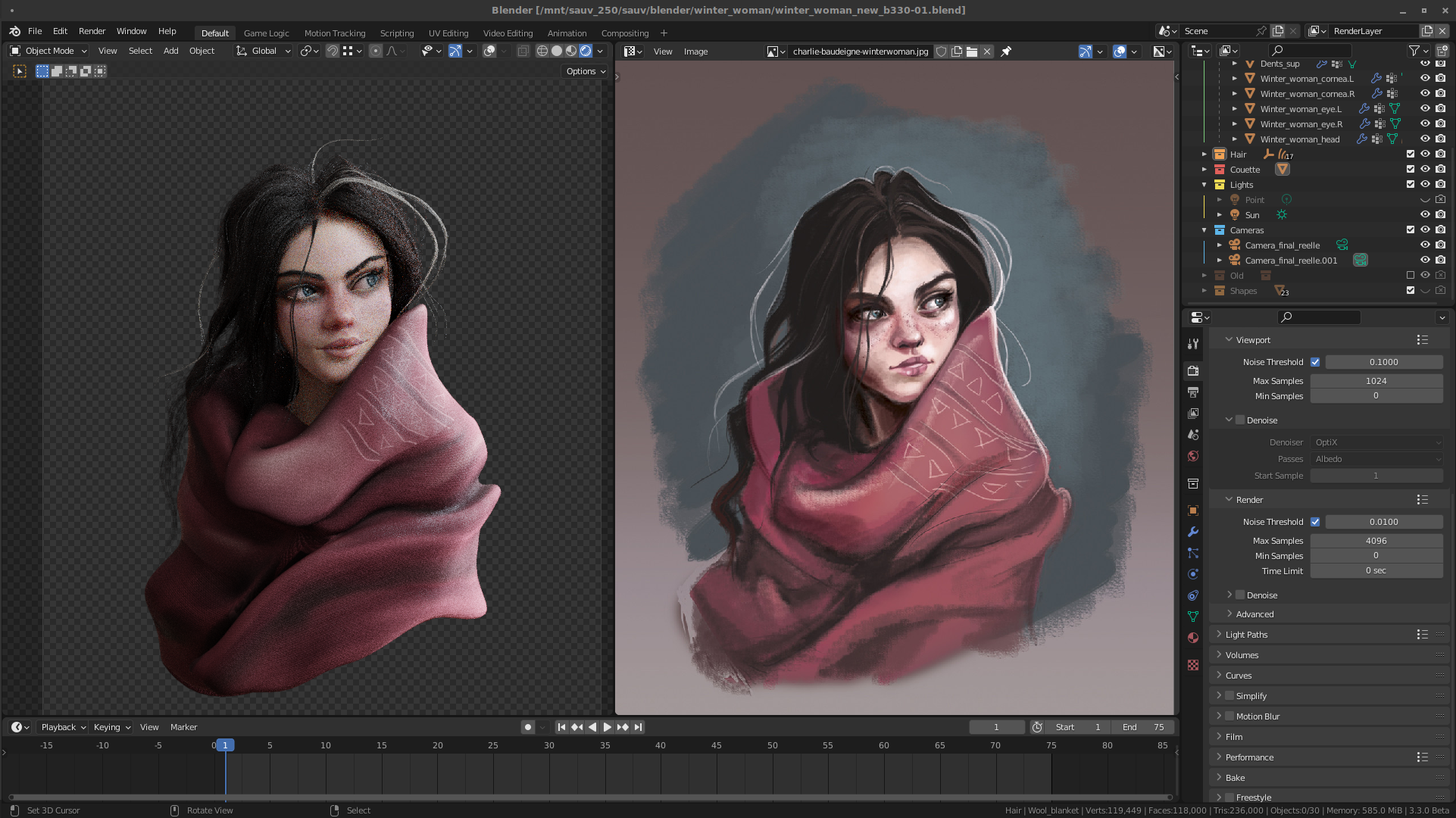Switch to Scripting workspace tab
Screen dimensions: 1456x818
(x=397, y=33)
